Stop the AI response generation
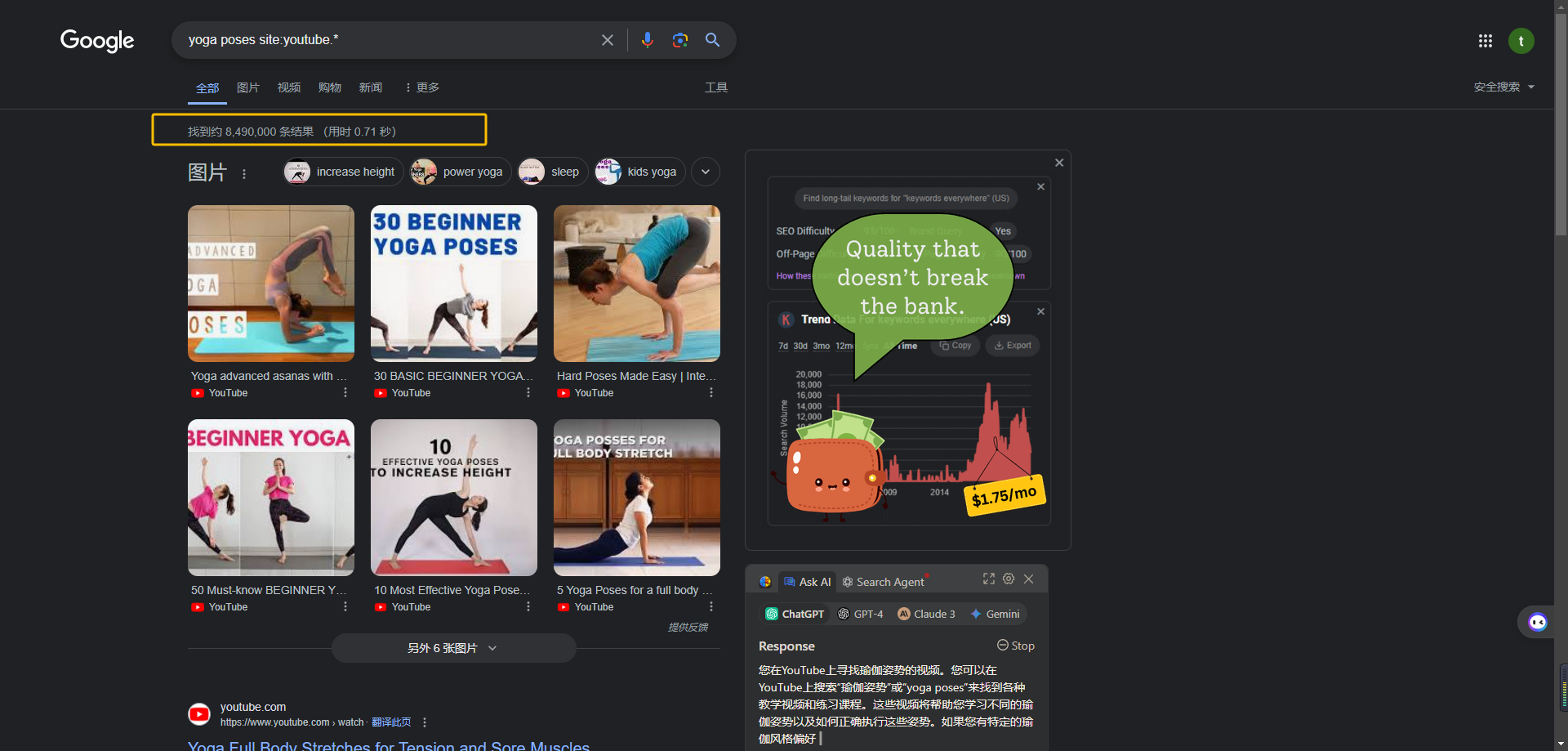This screenshot has height=751, width=1568. click(1015, 646)
